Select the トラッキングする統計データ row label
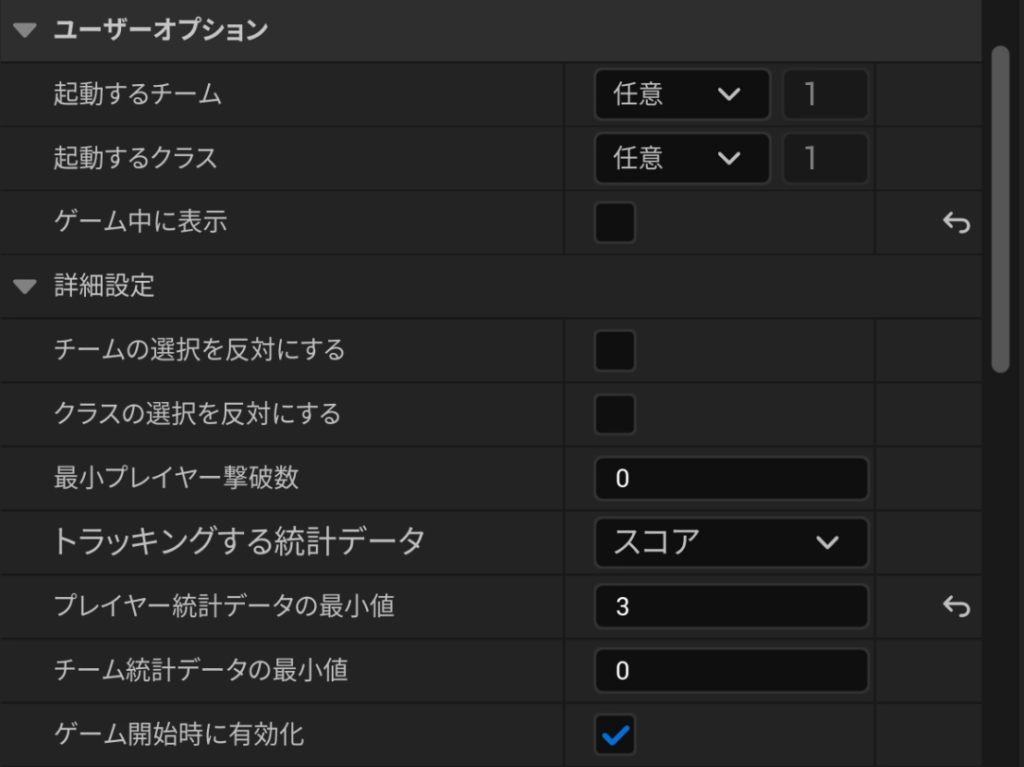This screenshot has width=1024, height=767. [239, 542]
